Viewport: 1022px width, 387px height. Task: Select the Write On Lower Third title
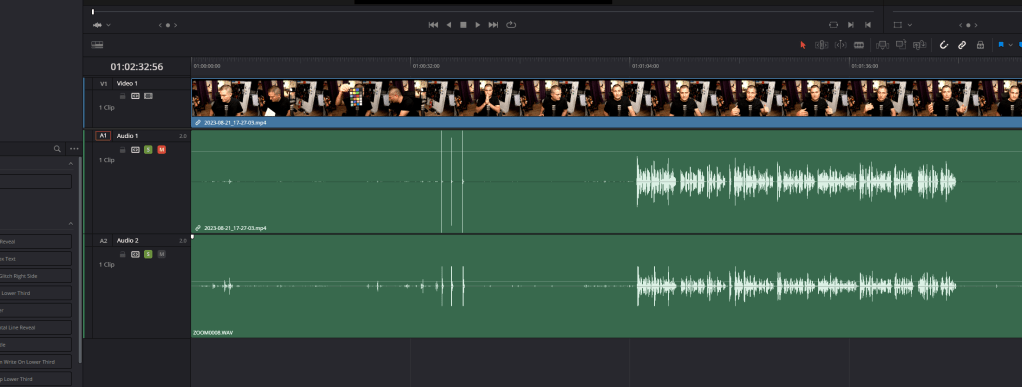pos(35,362)
